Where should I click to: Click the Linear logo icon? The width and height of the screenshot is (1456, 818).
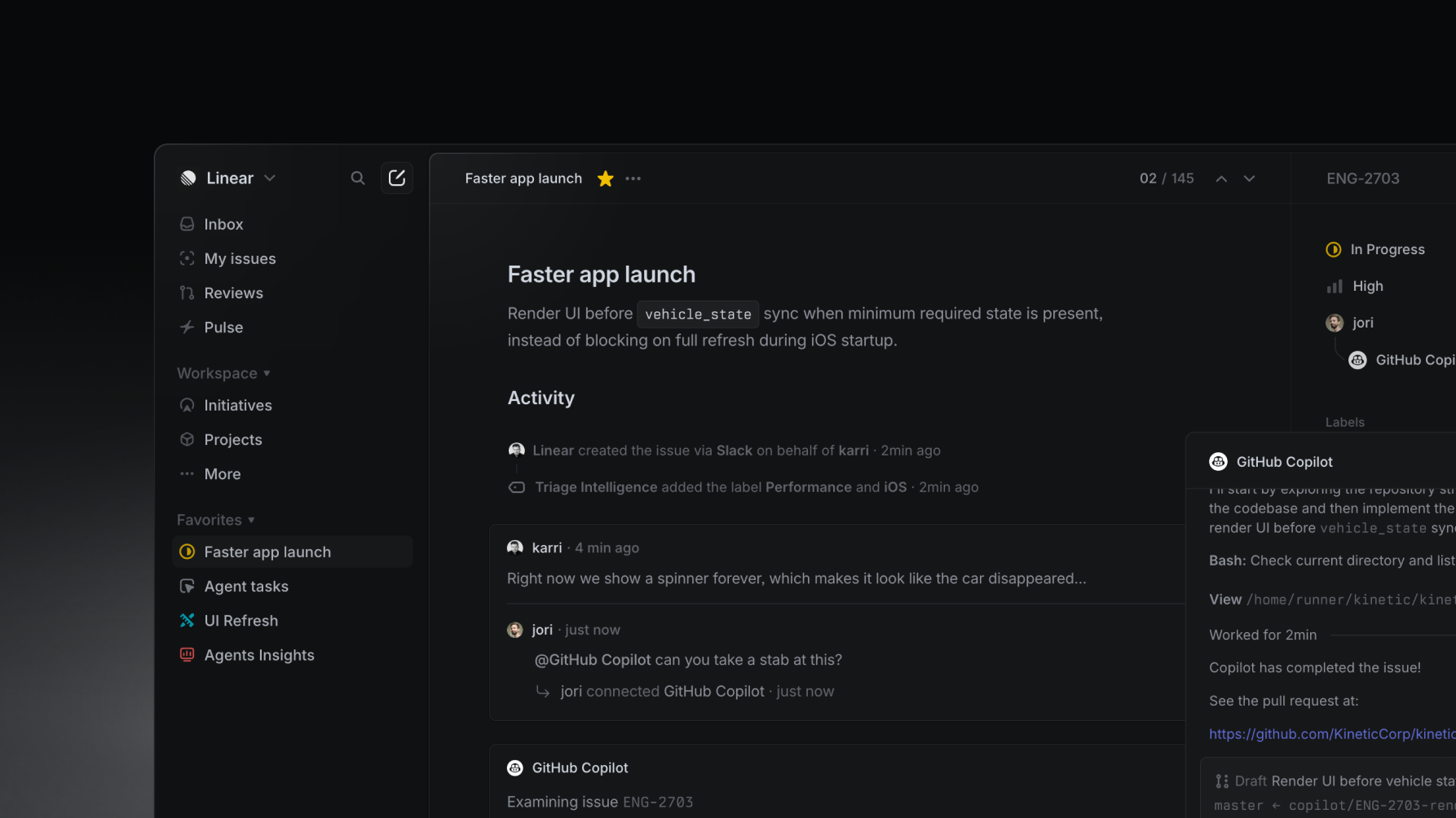tap(188, 178)
